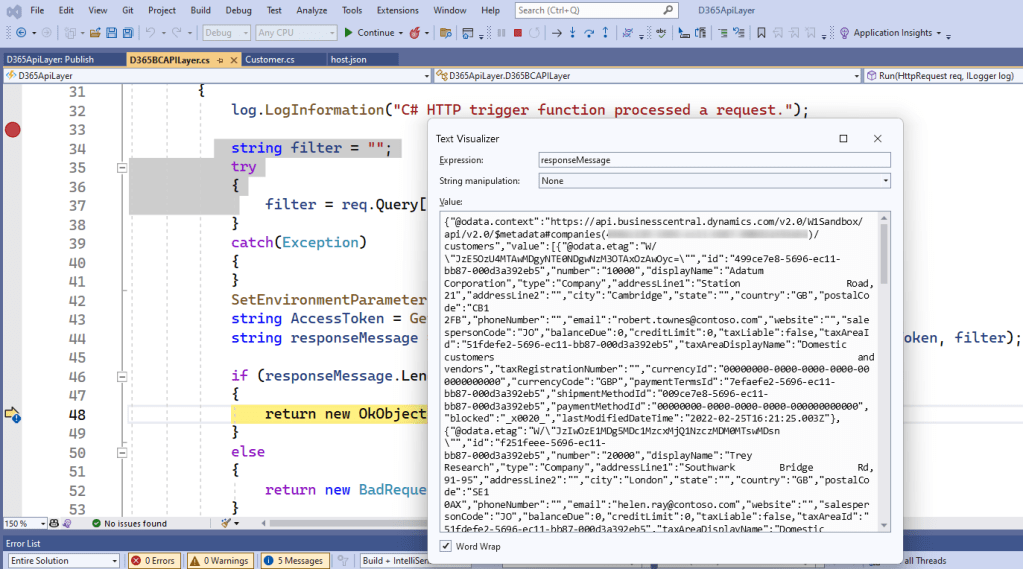Screen dimensions: 1023x569
Task: Click the Stop Debugging red square icon
Action: coord(517,33)
